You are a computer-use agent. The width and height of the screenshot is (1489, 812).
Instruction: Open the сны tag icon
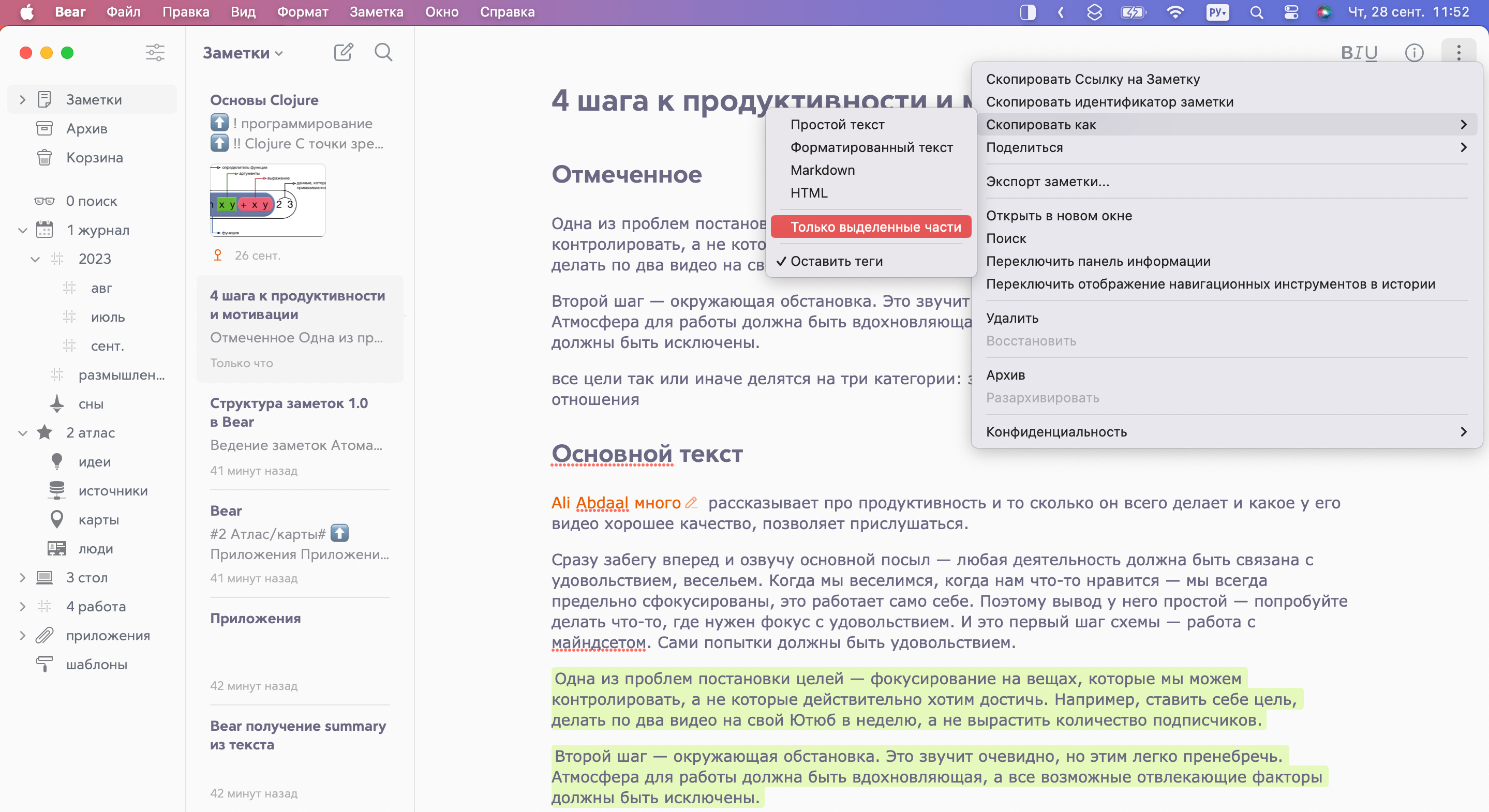pos(56,404)
